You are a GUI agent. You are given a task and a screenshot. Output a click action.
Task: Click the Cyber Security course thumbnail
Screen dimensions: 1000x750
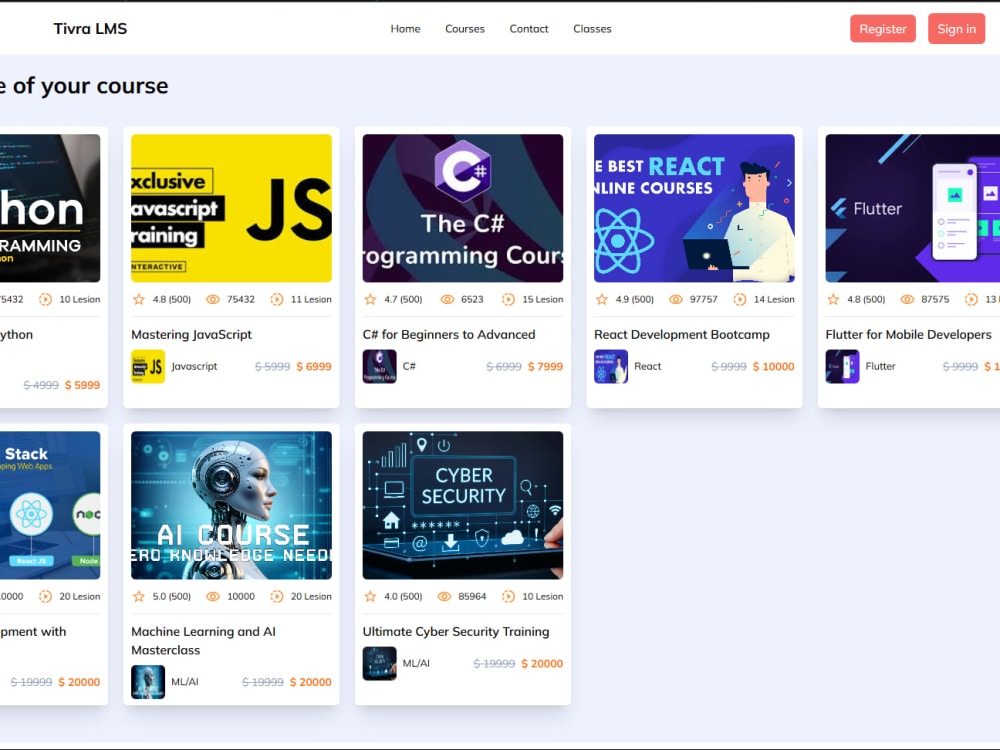coord(463,505)
